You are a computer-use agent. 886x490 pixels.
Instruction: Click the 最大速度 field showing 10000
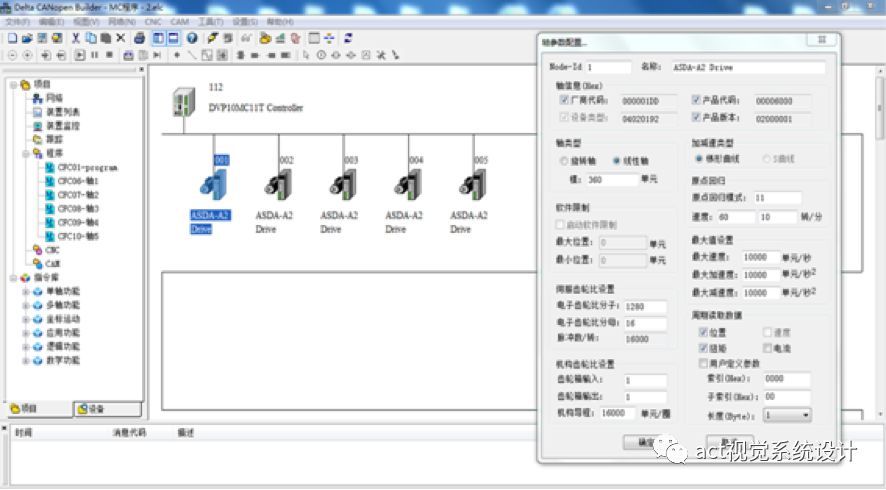coord(761,257)
